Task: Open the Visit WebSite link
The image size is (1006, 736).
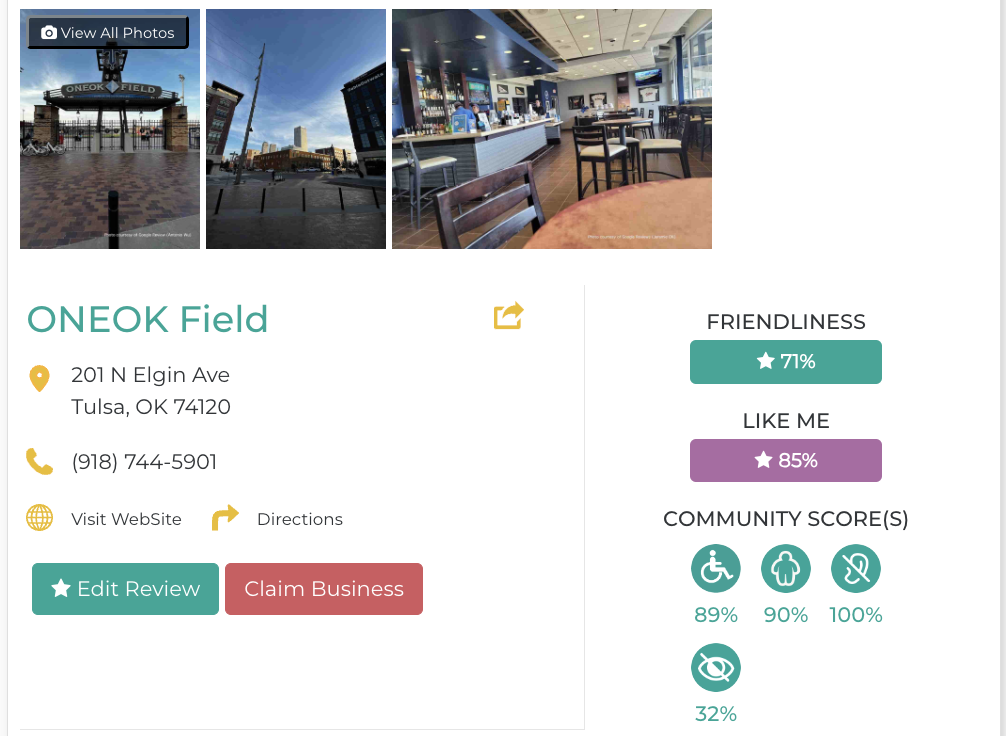Action: pyautogui.click(x=126, y=519)
